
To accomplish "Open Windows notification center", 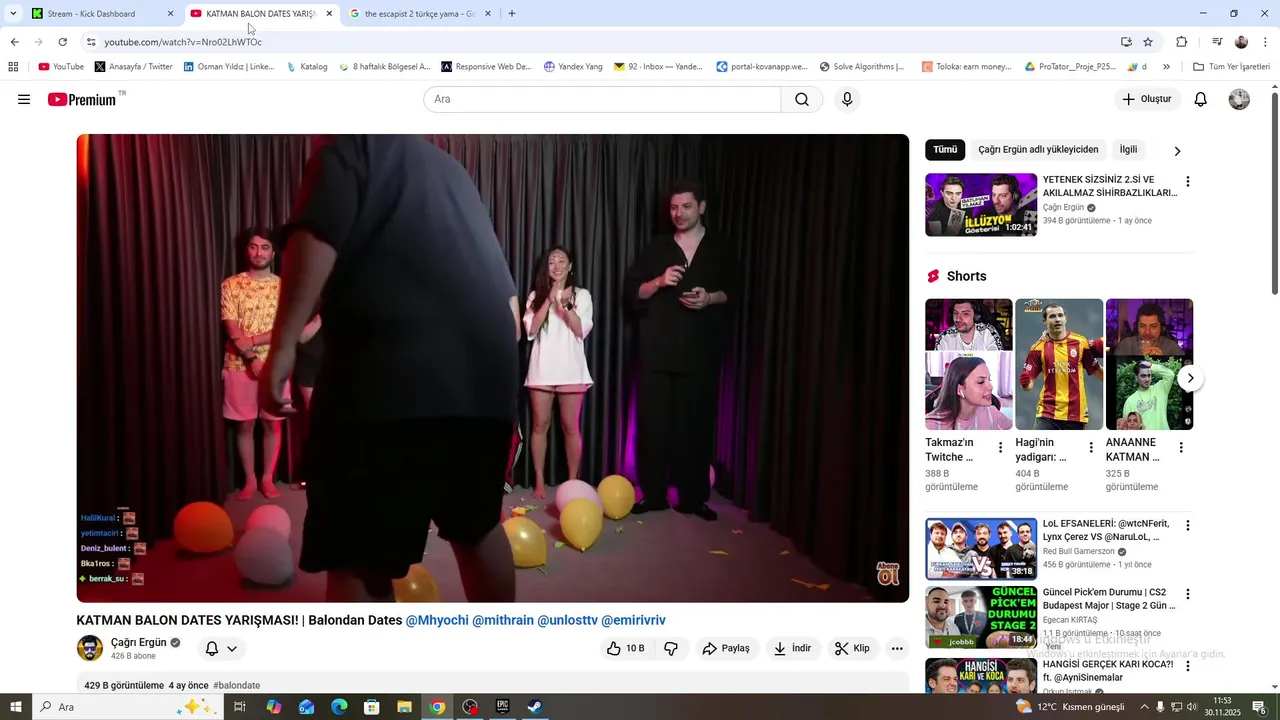I will pyautogui.click(x=1259, y=707).
